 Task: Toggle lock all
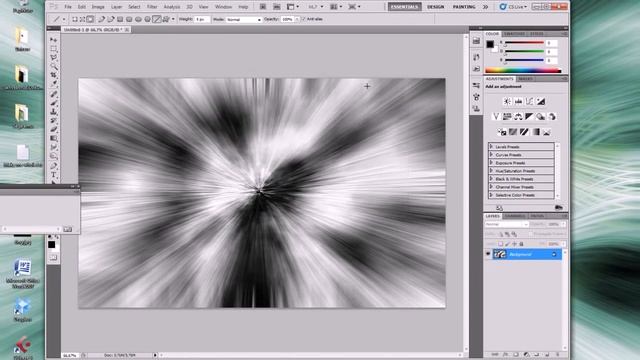click(521, 244)
